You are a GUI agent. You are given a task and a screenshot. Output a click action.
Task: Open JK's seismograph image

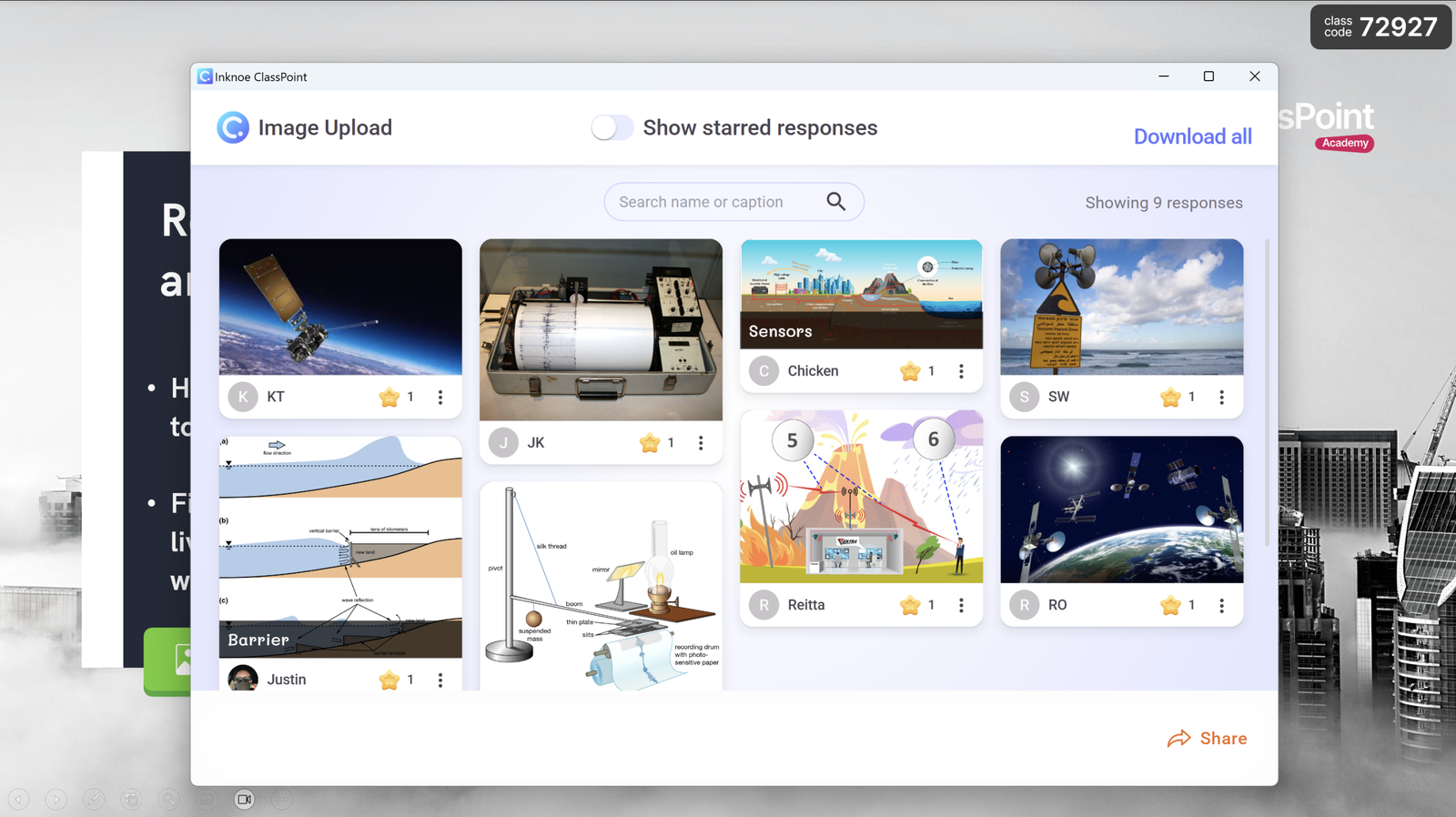(x=601, y=329)
